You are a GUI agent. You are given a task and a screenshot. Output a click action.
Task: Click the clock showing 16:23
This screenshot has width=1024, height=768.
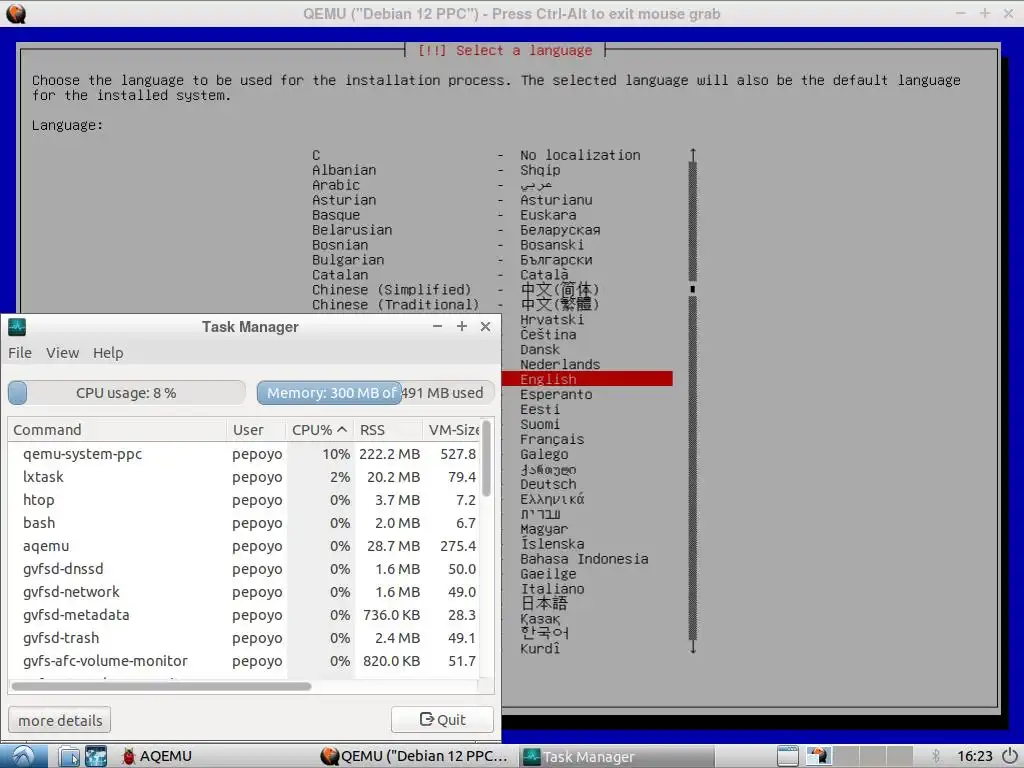tap(974, 756)
